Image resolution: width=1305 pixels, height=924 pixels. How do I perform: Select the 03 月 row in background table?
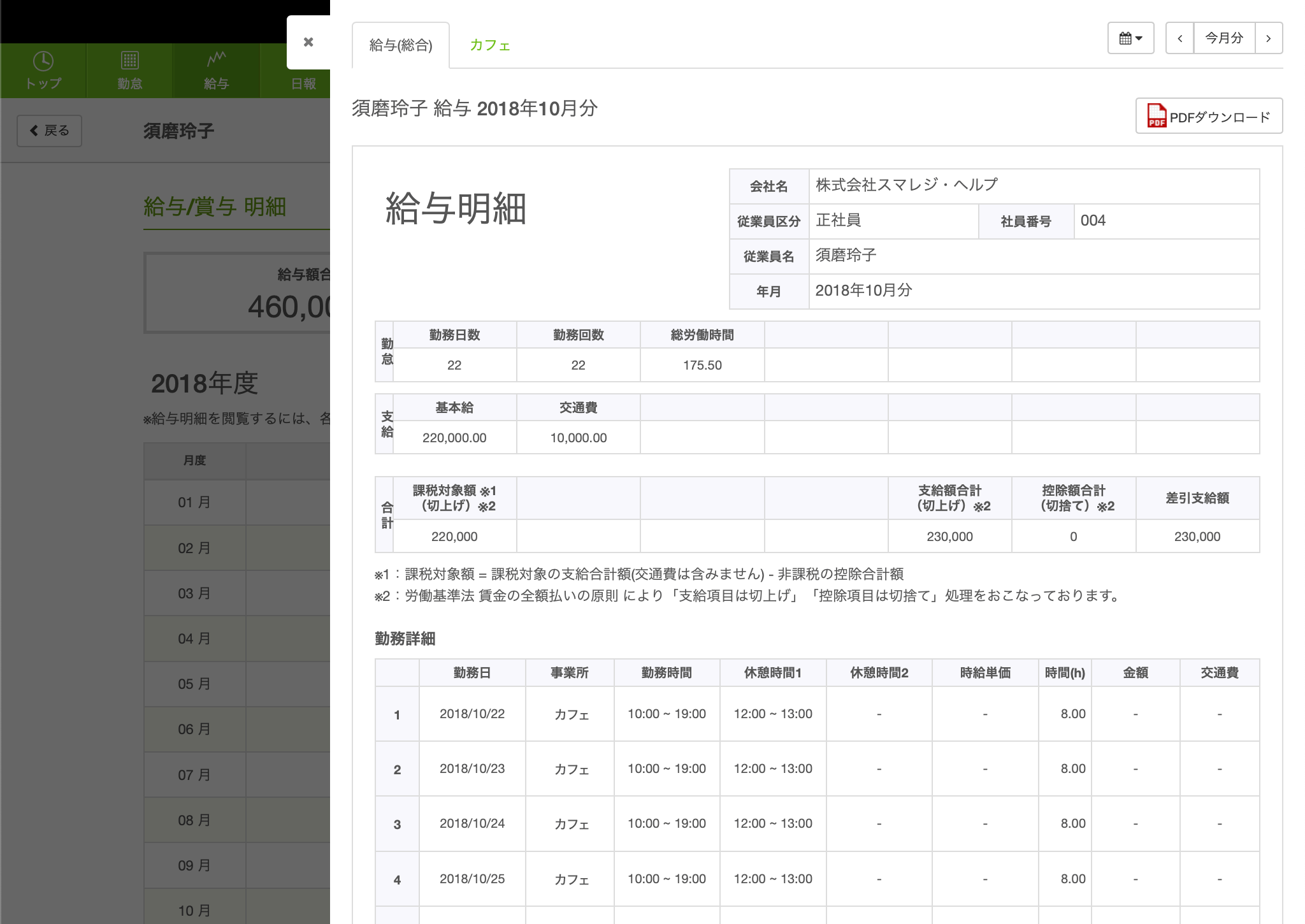(x=237, y=593)
